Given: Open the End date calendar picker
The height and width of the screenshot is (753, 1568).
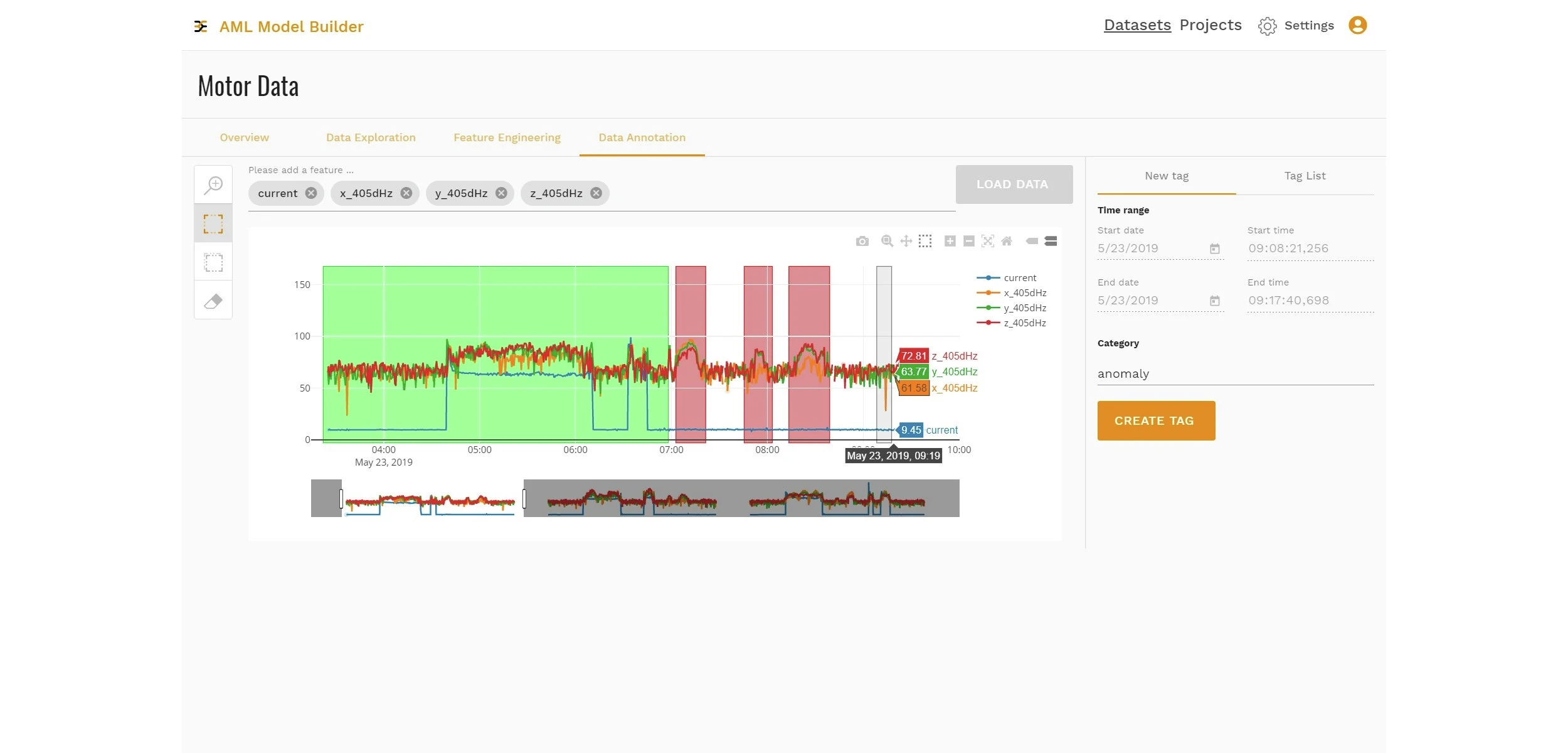Looking at the screenshot, I should [1215, 301].
